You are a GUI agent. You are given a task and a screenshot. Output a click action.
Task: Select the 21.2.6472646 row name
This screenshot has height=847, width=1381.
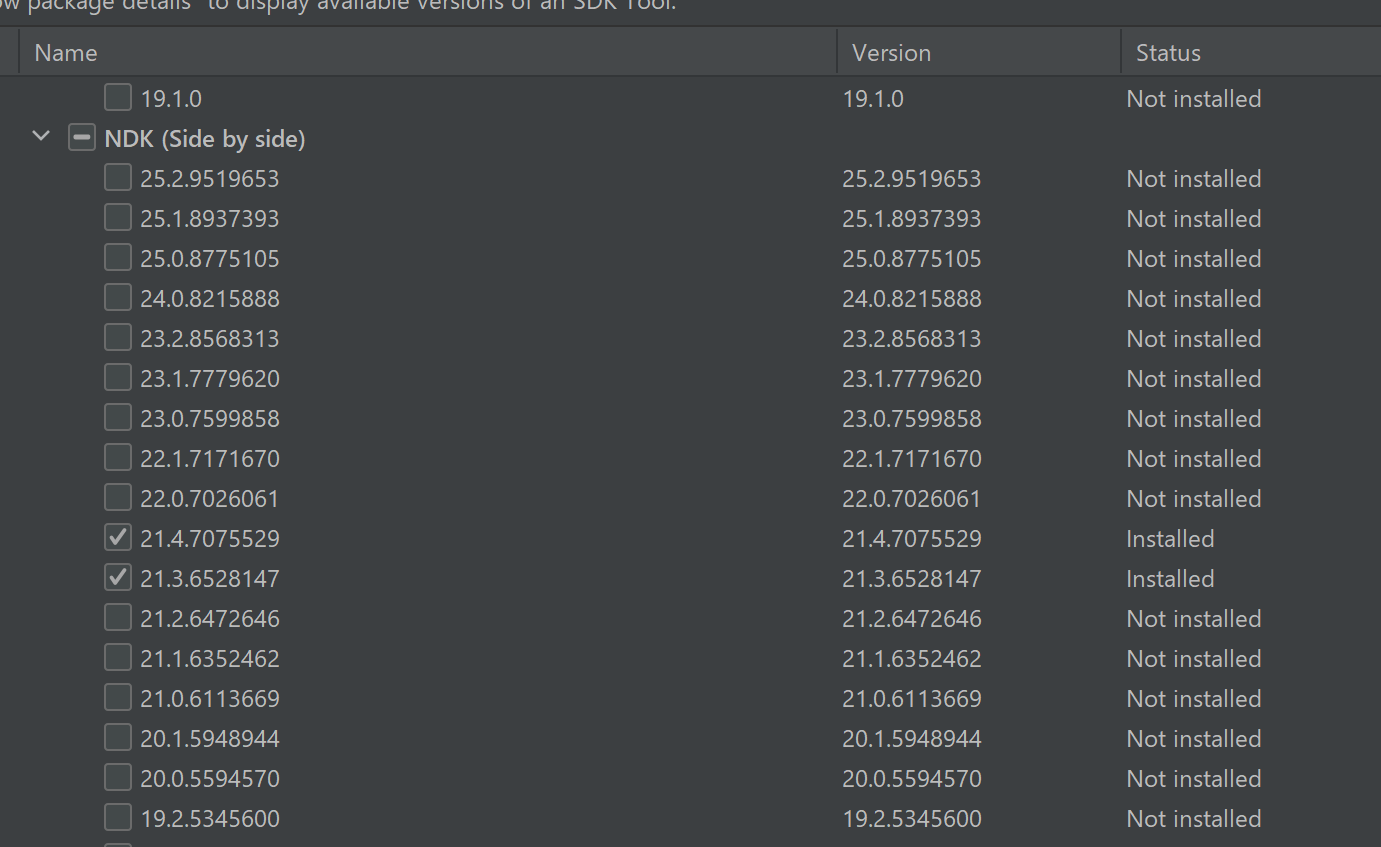(210, 619)
